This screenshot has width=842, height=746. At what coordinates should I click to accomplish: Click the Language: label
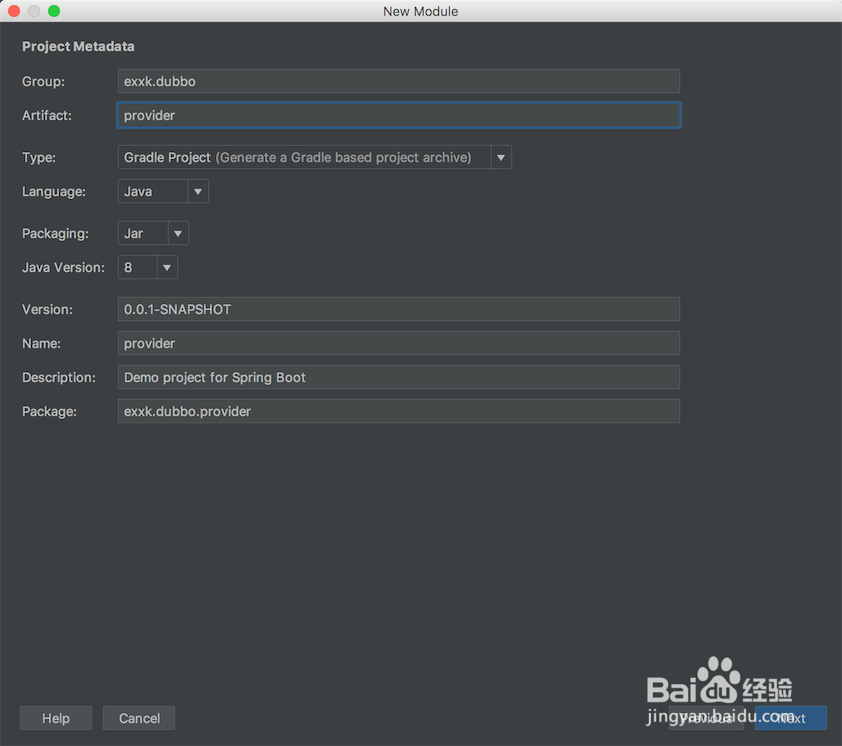pos(54,191)
